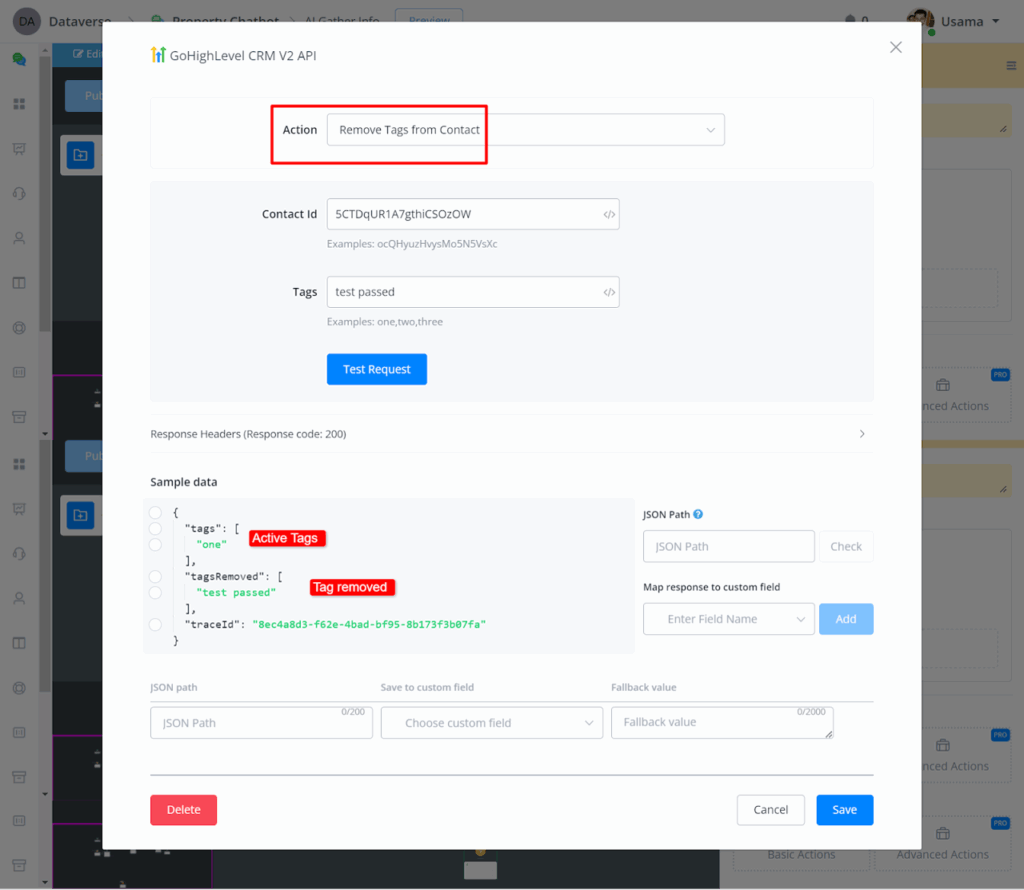The image size is (1024, 890).
Task: Click the Test Request button
Action: pyautogui.click(x=376, y=369)
